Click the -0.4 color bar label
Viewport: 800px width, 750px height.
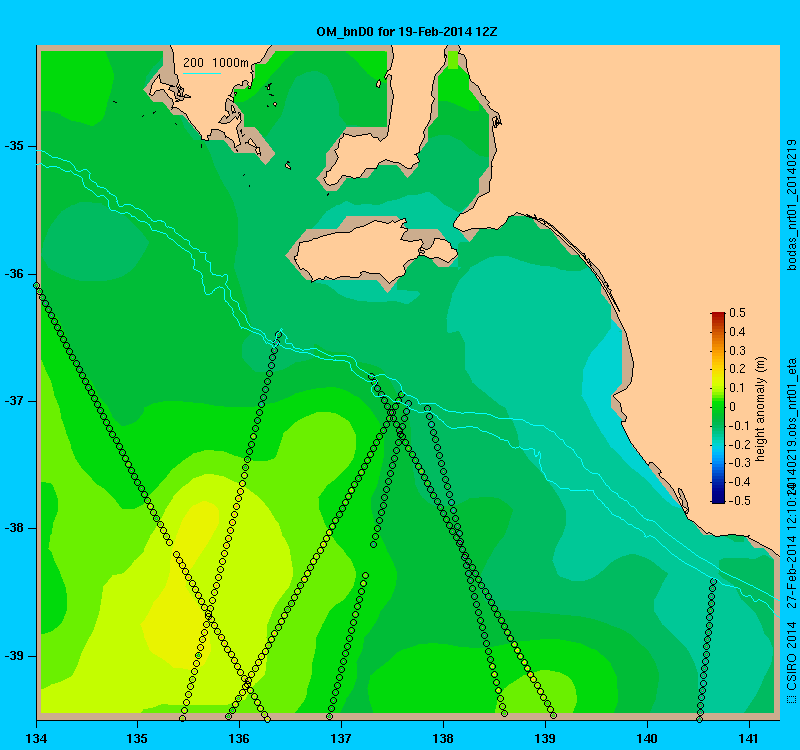click(739, 482)
